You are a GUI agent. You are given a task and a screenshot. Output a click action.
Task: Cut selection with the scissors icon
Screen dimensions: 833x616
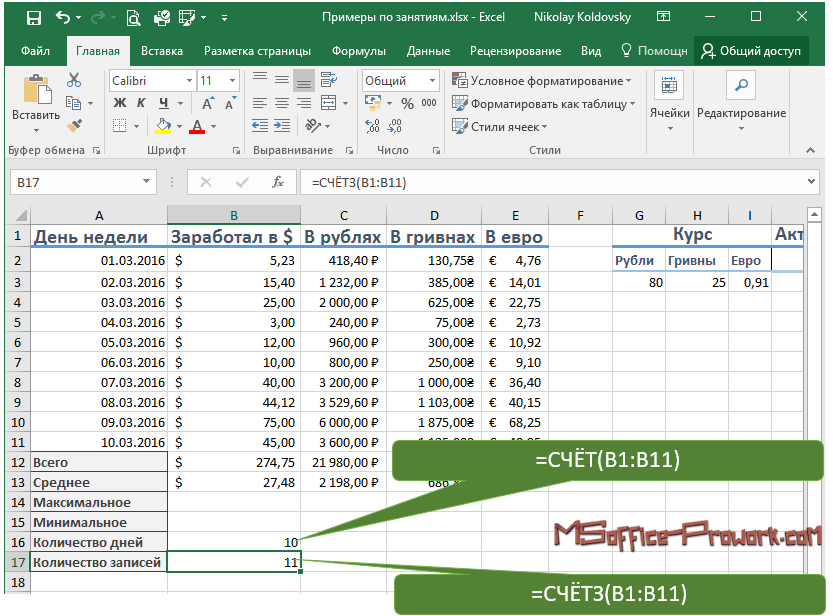[x=74, y=80]
